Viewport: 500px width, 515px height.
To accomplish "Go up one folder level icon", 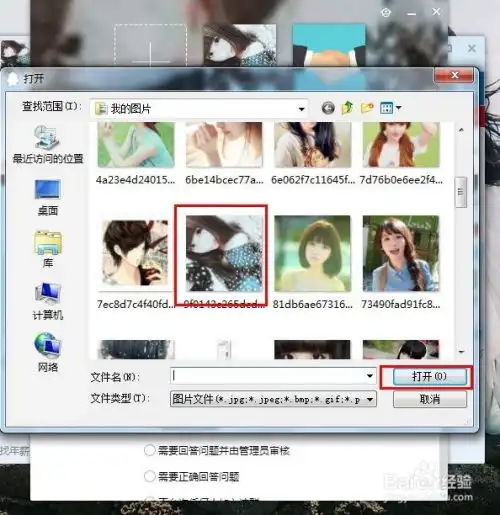I will tap(347, 108).
